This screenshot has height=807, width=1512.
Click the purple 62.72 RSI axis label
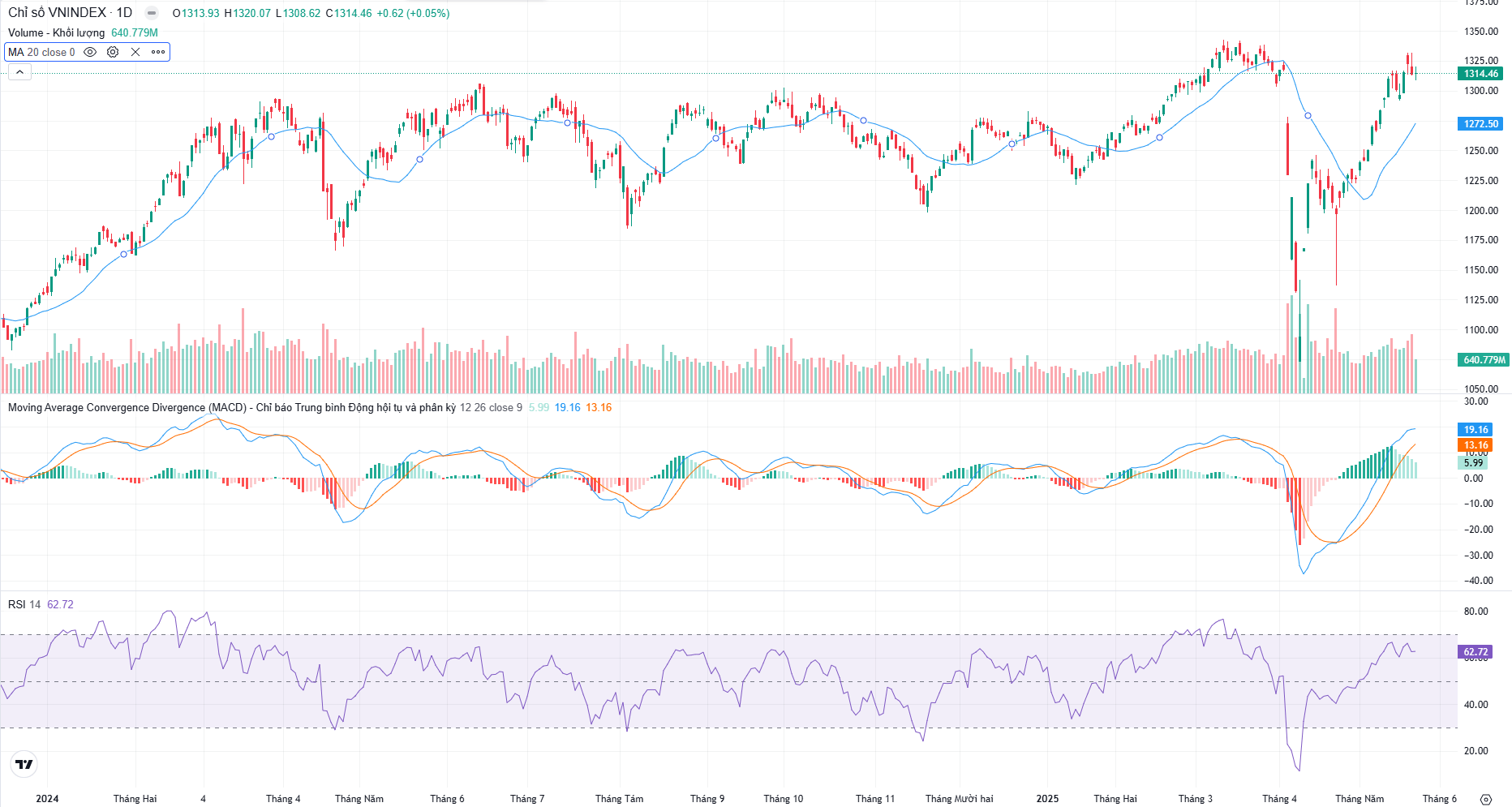pos(1475,652)
